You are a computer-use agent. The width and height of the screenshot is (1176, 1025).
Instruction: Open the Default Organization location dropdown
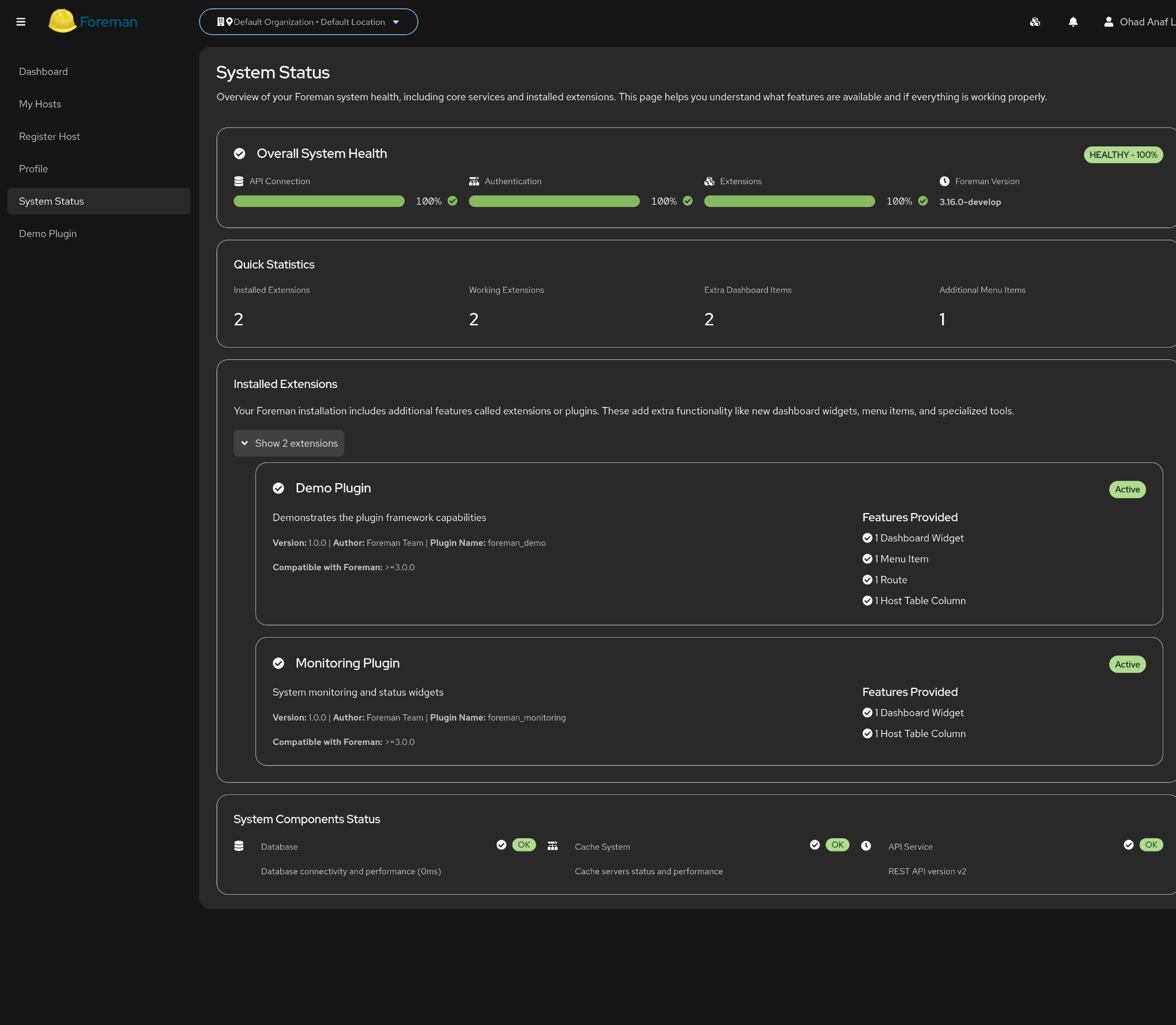click(308, 22)
